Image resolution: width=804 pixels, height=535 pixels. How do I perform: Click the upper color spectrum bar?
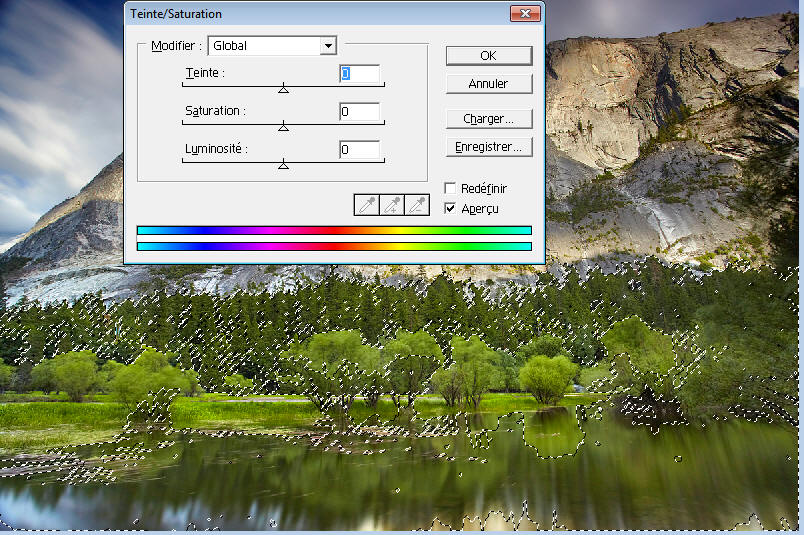point(334,230)
